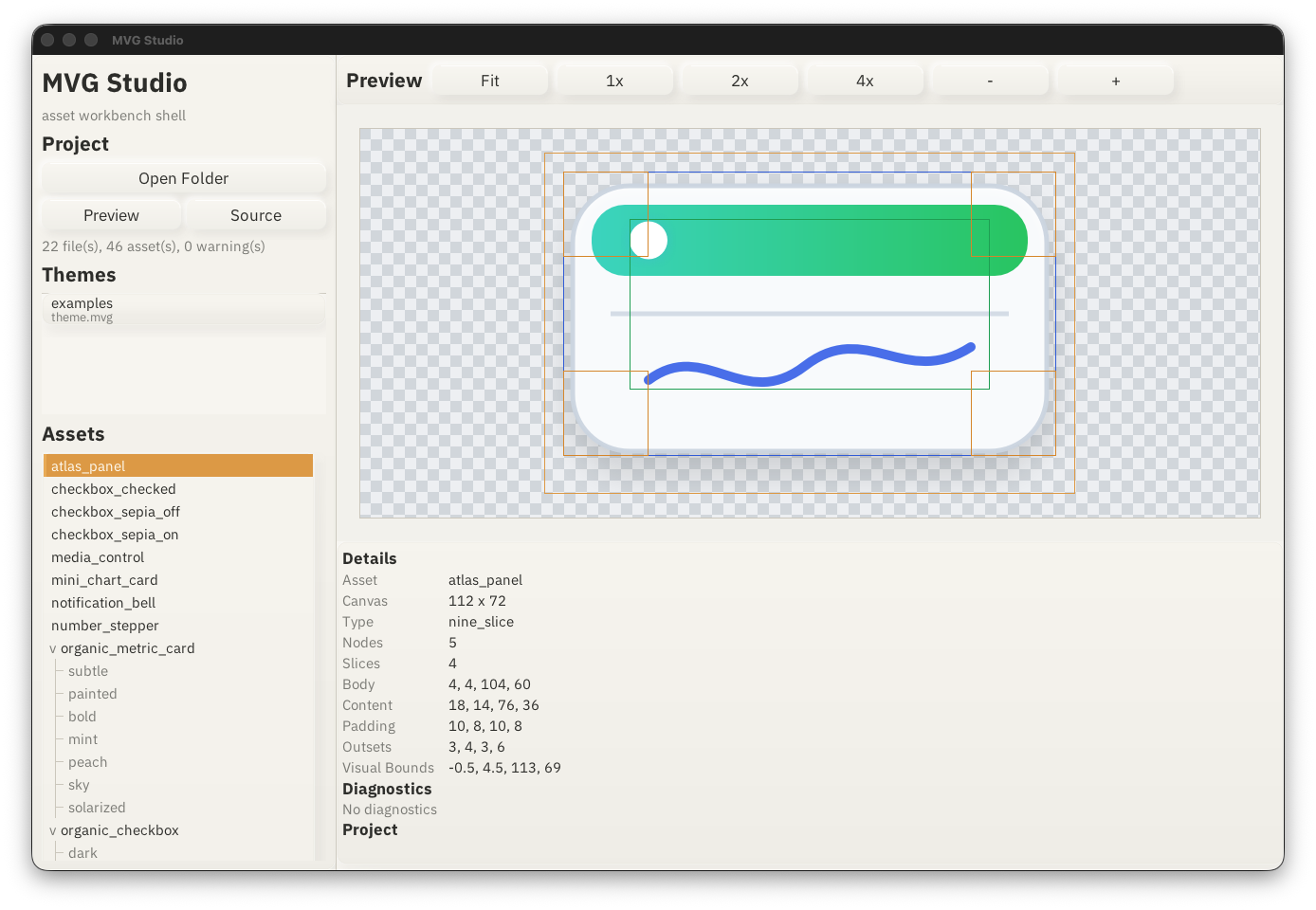
Task: Select the peach variant
Action: [87, 762]
